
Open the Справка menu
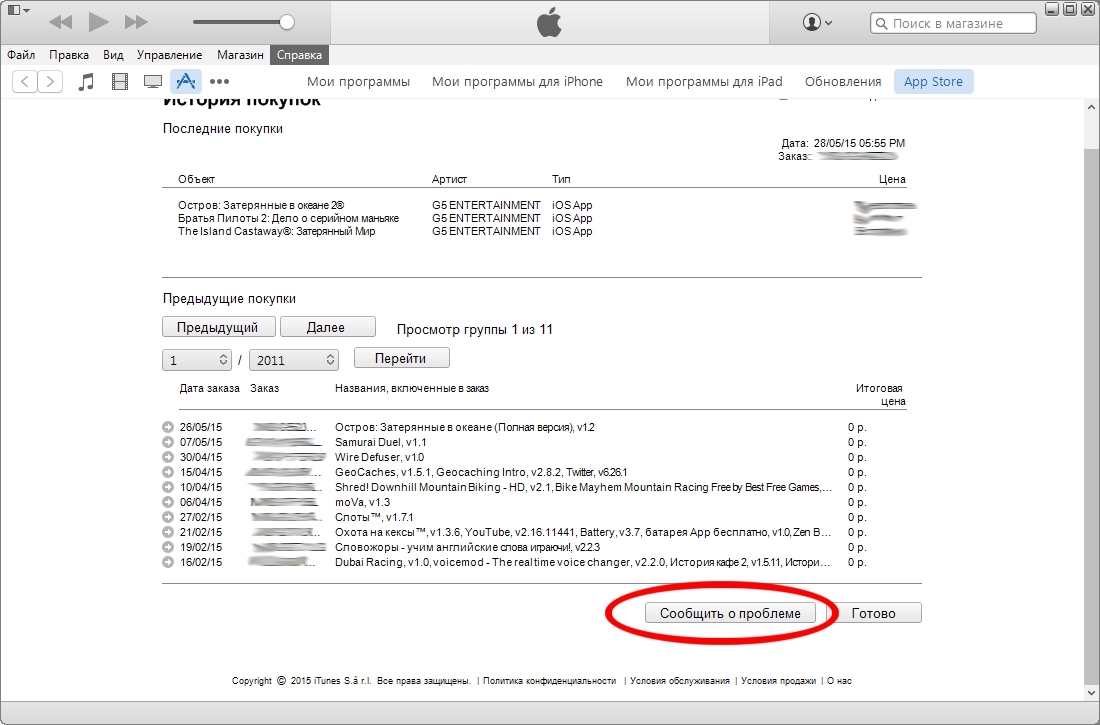click(x=299, y=55)
